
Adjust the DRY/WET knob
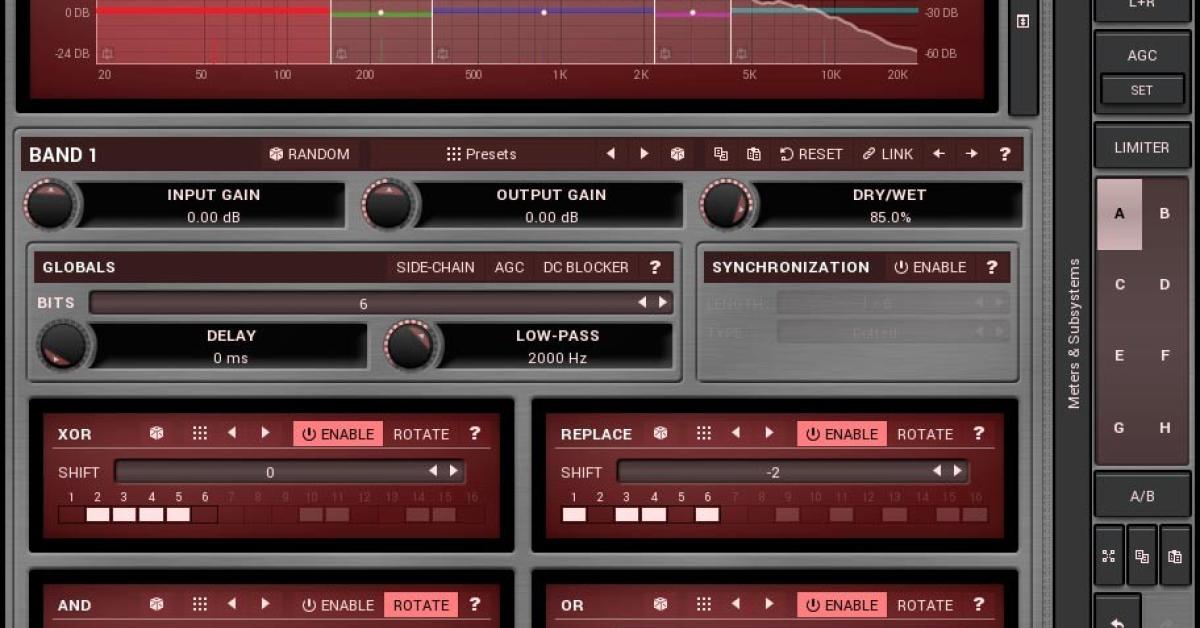click(x=728, y=205)
